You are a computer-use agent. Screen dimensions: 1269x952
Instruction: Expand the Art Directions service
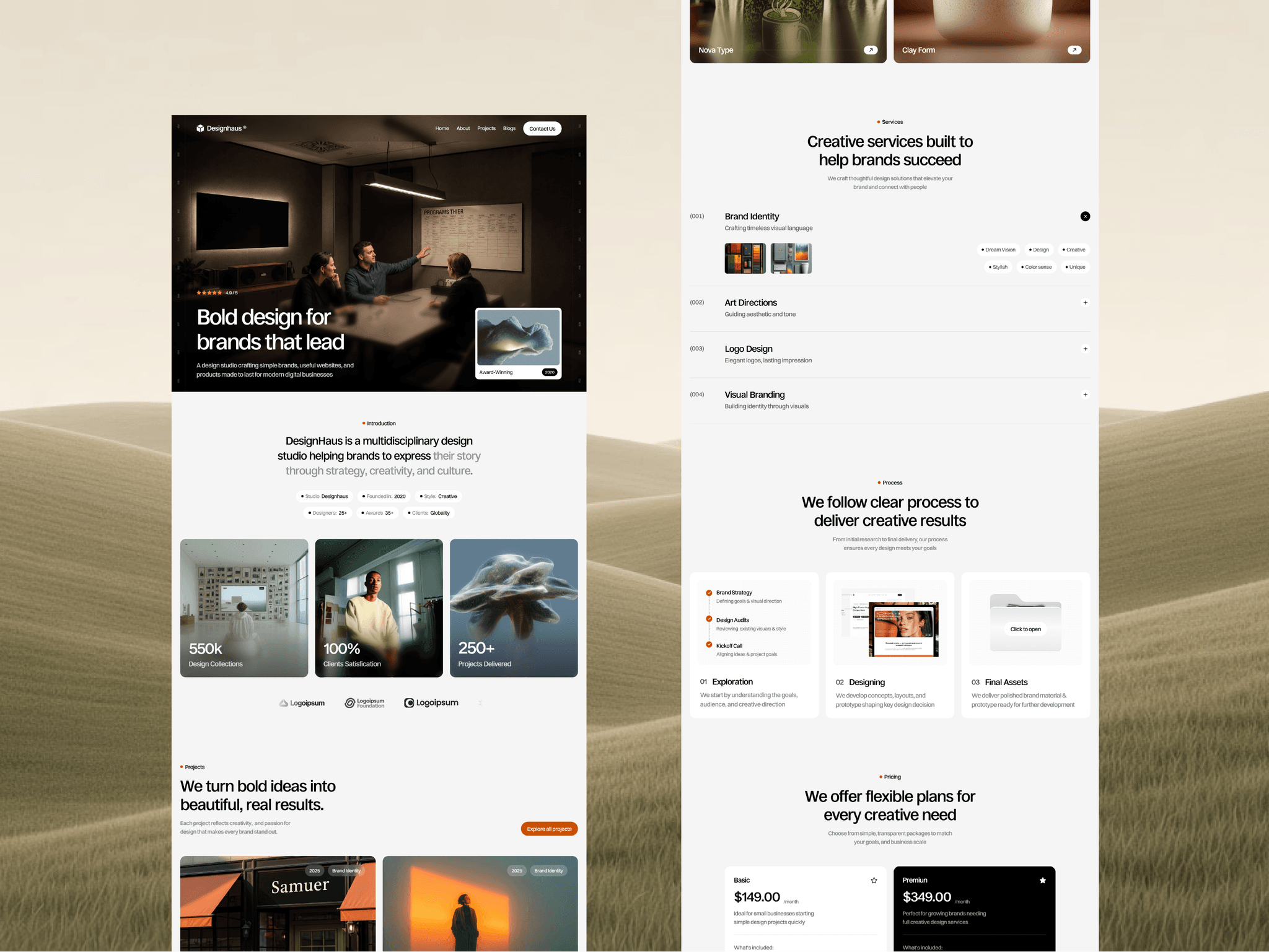pos(1085,303)
